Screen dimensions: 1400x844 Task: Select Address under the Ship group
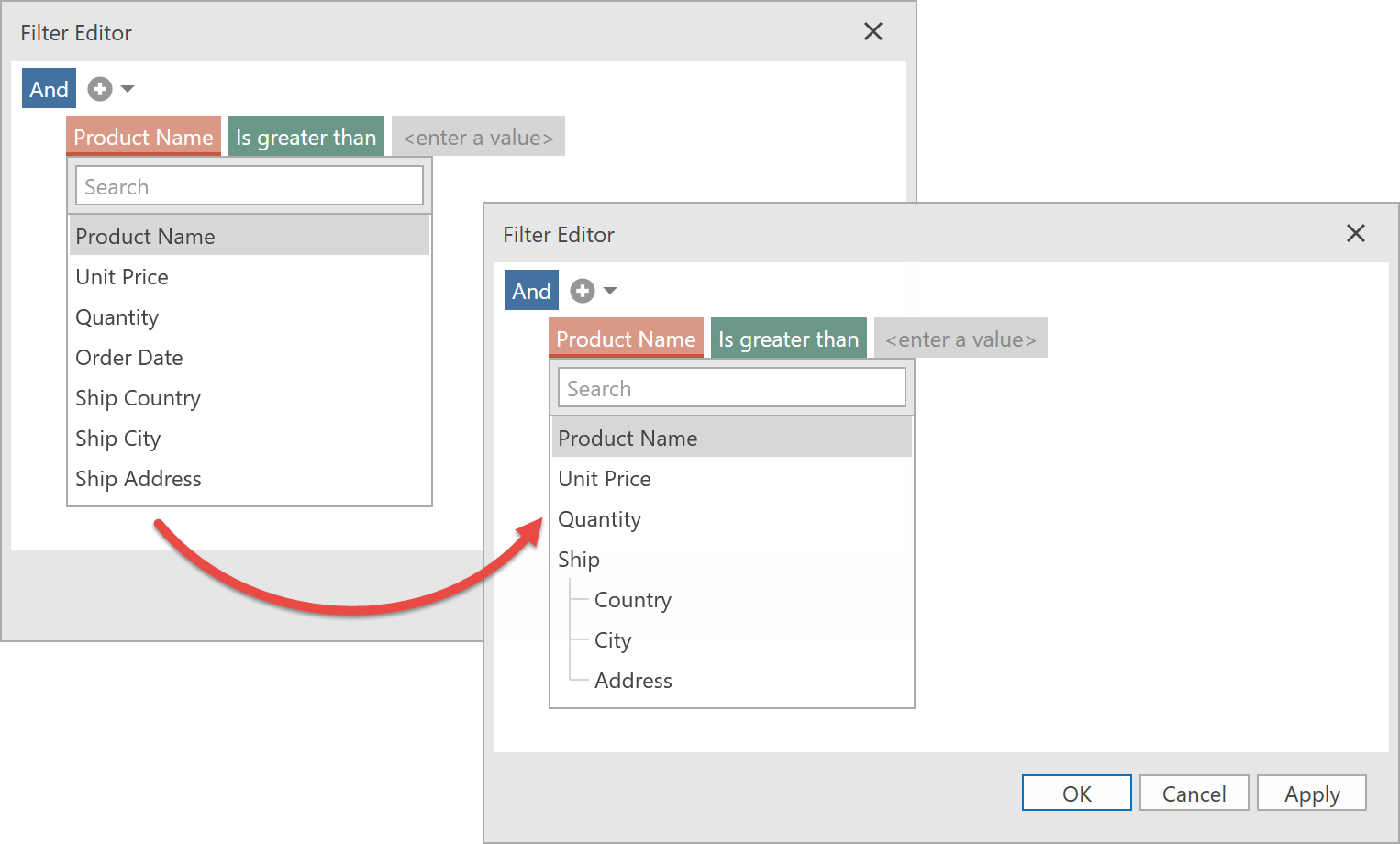point(633,681)
